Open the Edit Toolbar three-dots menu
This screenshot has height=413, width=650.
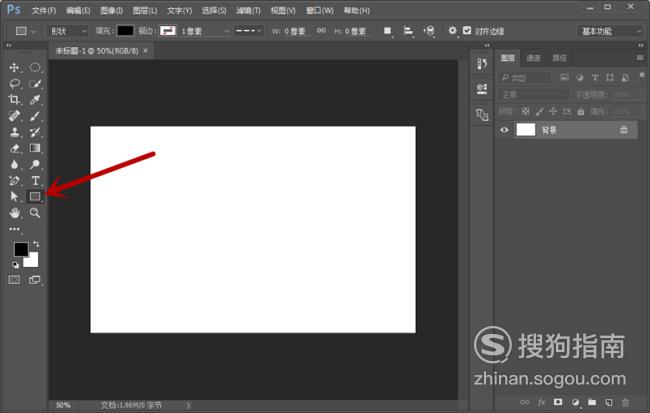(14, 229)
